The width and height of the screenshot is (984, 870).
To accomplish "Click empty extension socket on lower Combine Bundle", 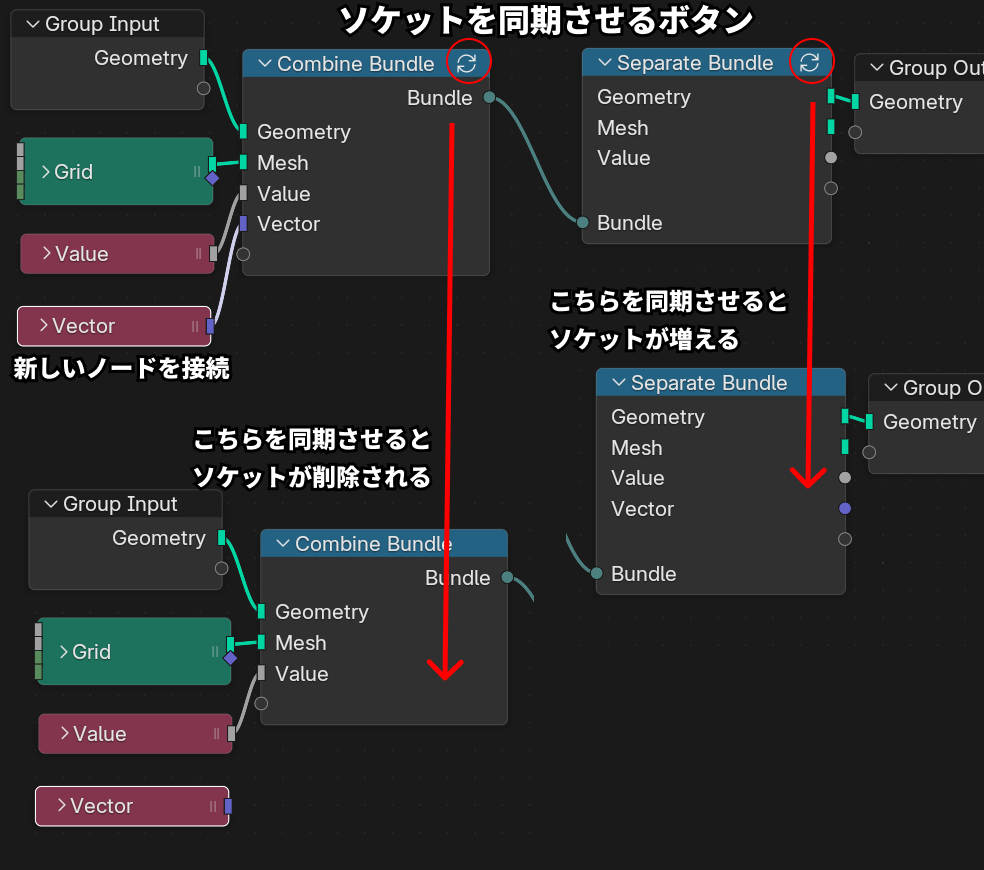I will click(x=261, y=703).
